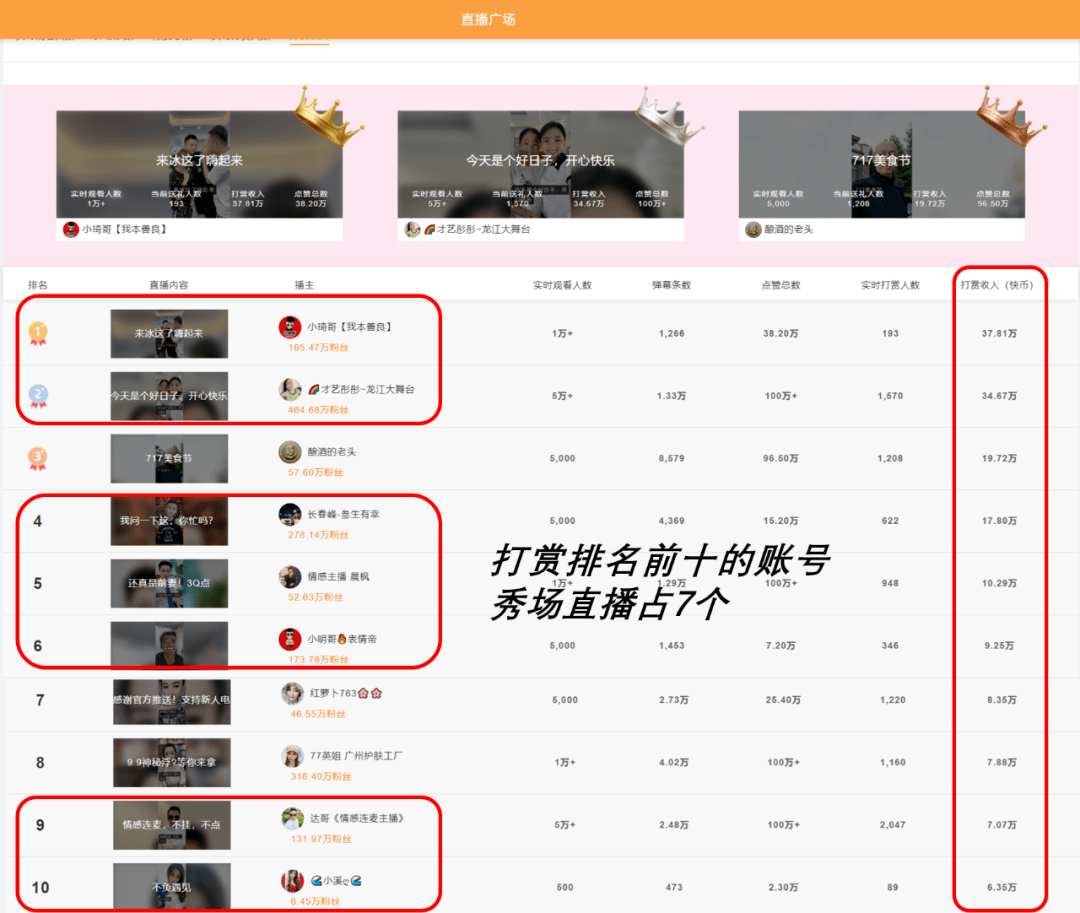Sort by 实时打赏人数 column header
This screenshot has height=913, width=1080.
(890, 285)
